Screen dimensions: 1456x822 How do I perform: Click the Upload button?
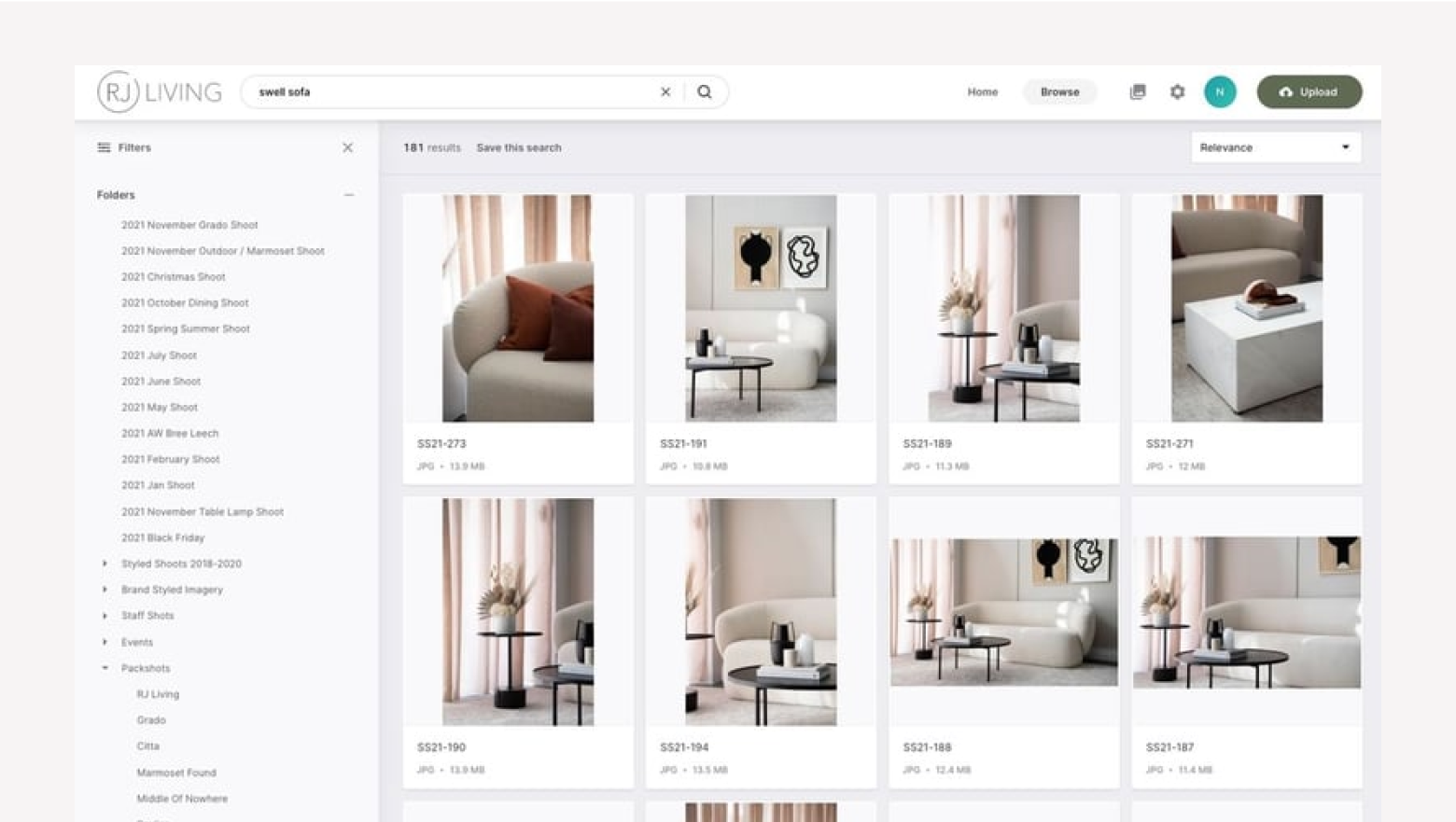[1309, 91]
